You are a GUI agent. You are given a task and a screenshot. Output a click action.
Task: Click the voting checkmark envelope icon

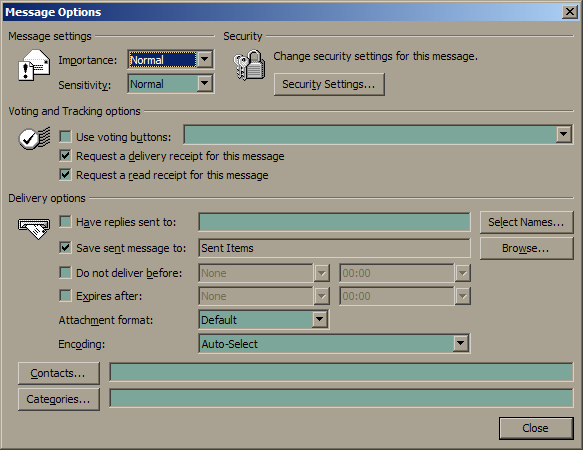(34, 138)
